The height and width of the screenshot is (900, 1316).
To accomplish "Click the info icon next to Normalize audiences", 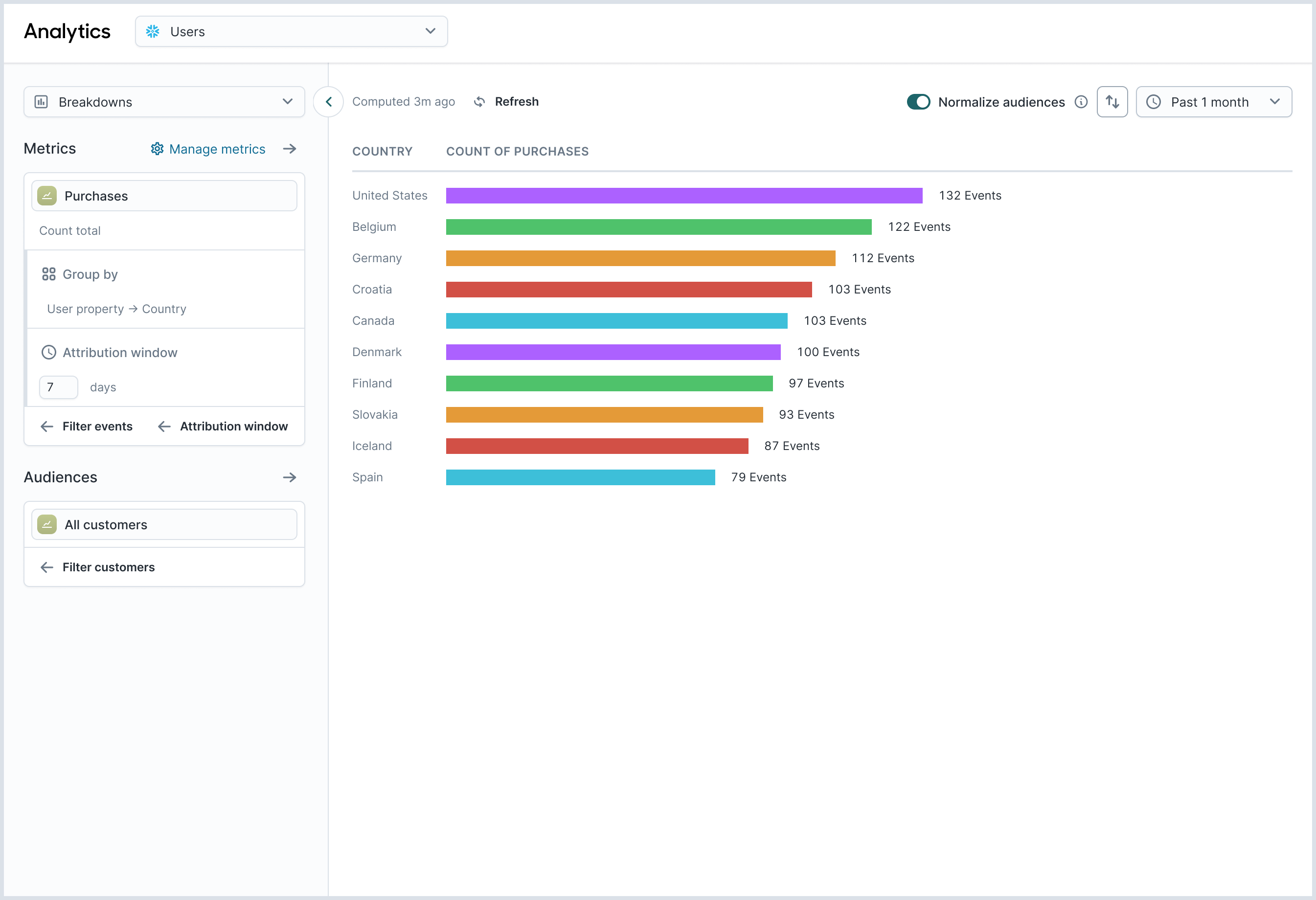I will coord(1081,102).
